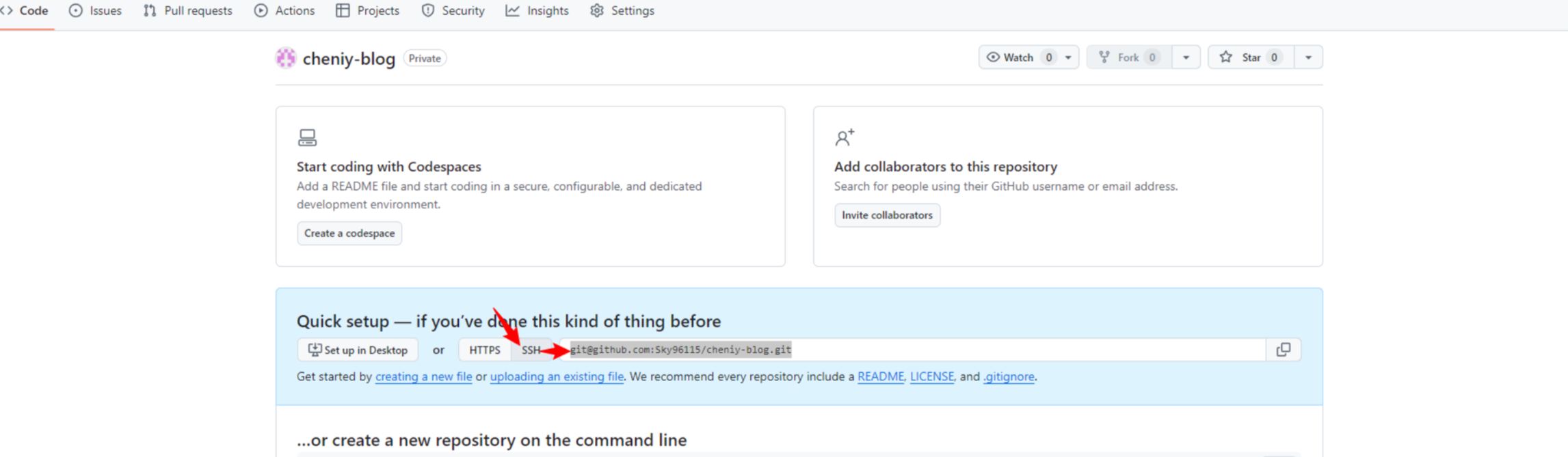
Task: Open the Fork dropdown arrow menu
Action: tap(1186, 57)
